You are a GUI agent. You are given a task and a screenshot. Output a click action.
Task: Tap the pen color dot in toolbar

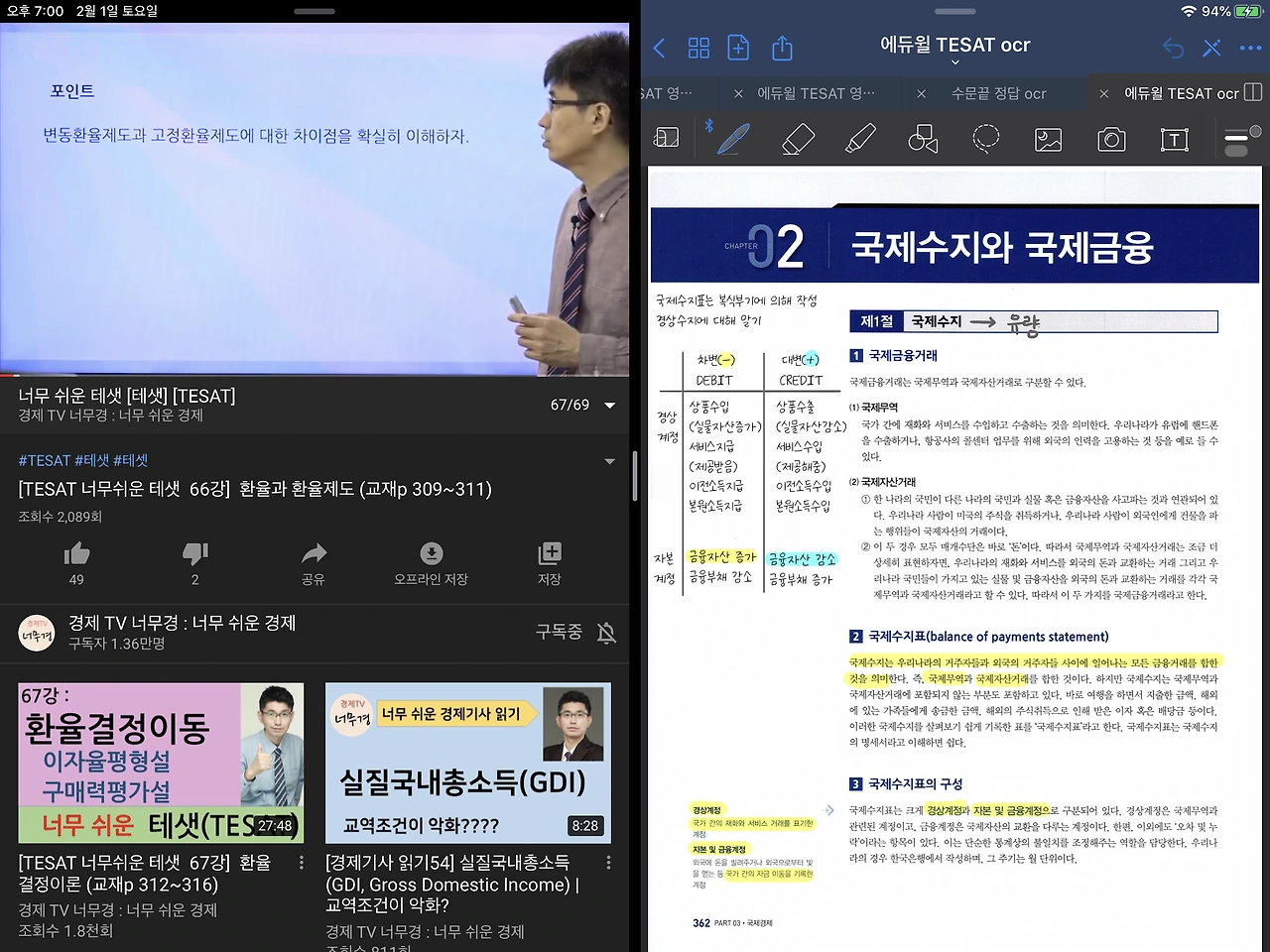pyautogui.click(x=1255, y=132)
